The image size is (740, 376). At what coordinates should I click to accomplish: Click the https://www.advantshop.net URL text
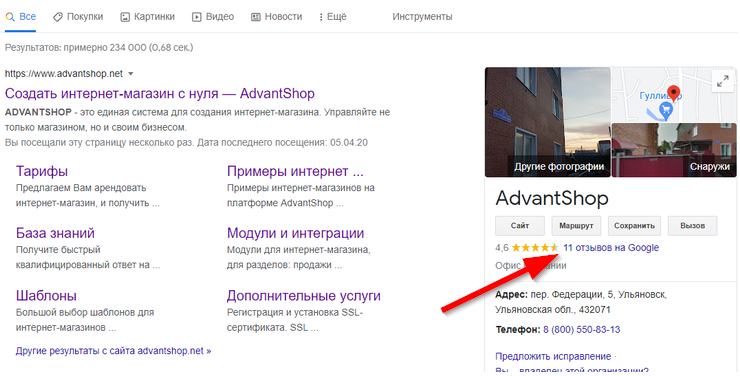[x=64, y=74]
